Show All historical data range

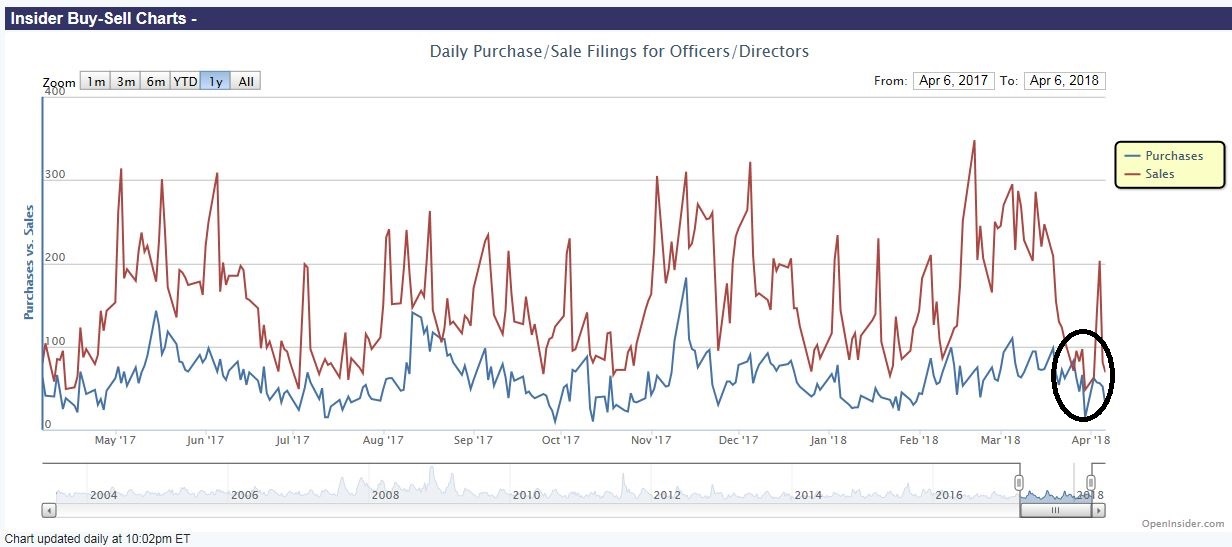pyautogui.click(x=246, y=81)
